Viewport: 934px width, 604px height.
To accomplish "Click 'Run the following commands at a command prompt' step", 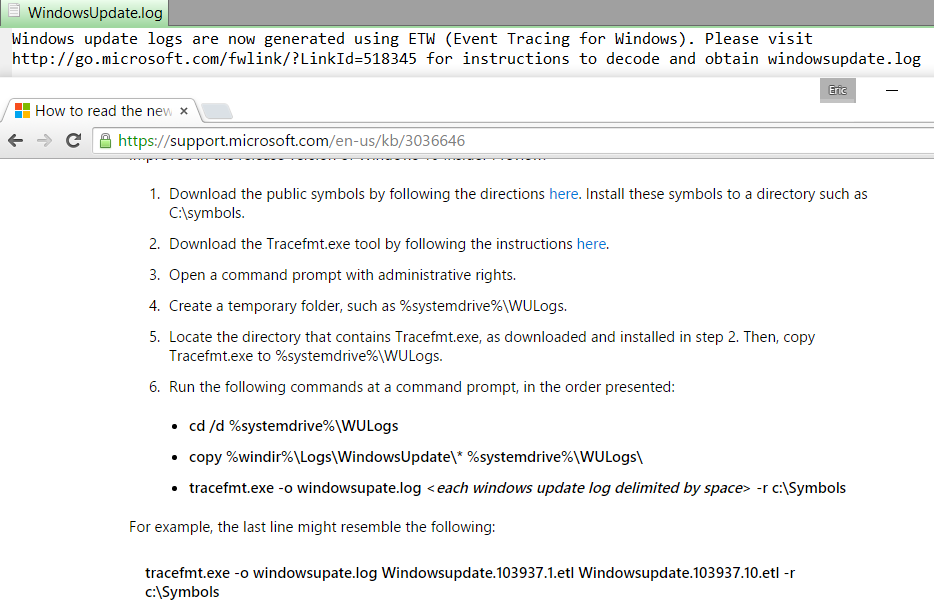I will click(422, 387).
